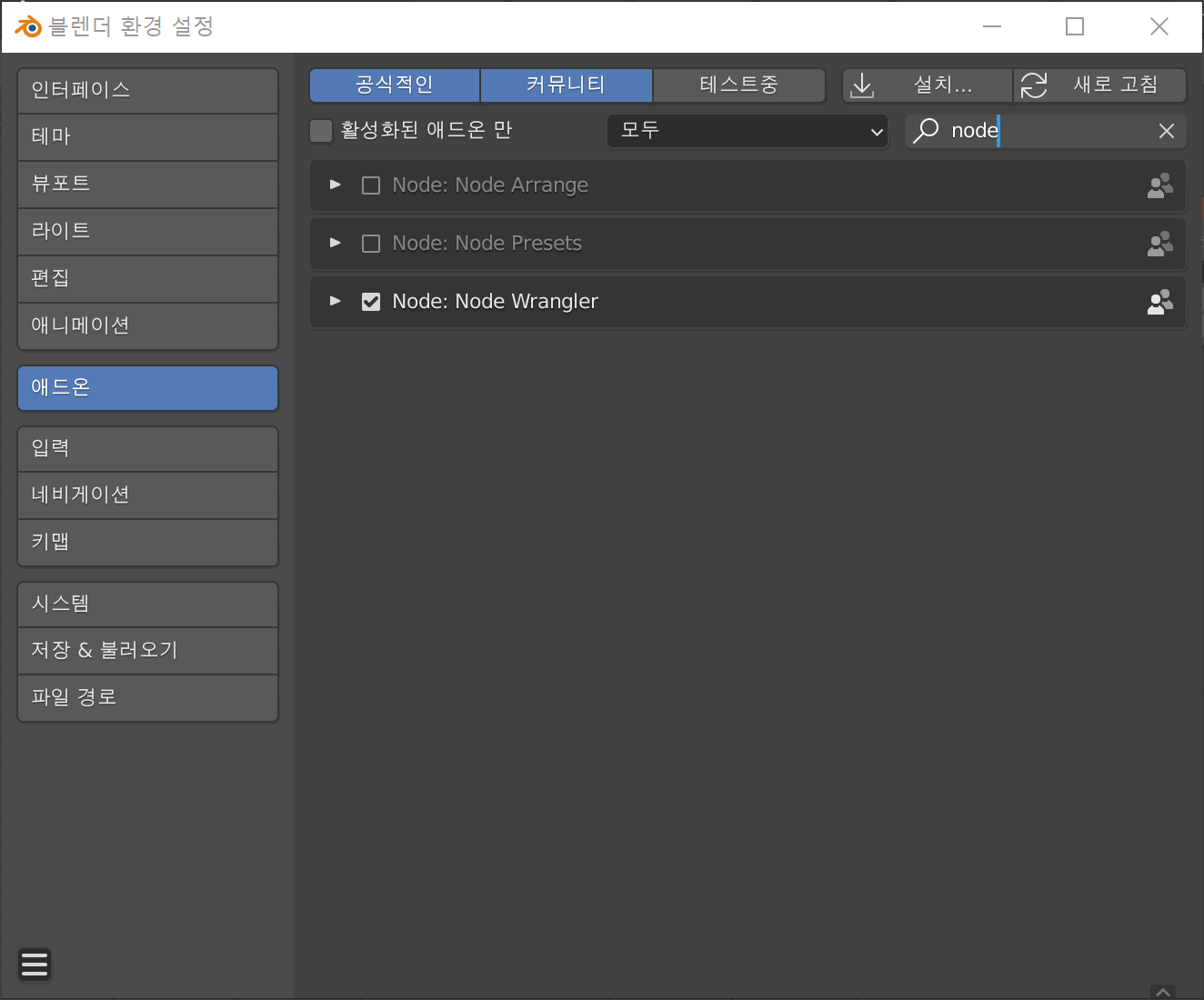1204x1000 pixels.
Task: Open the hamburger menu at bottom left
Action: click(35, 964)
